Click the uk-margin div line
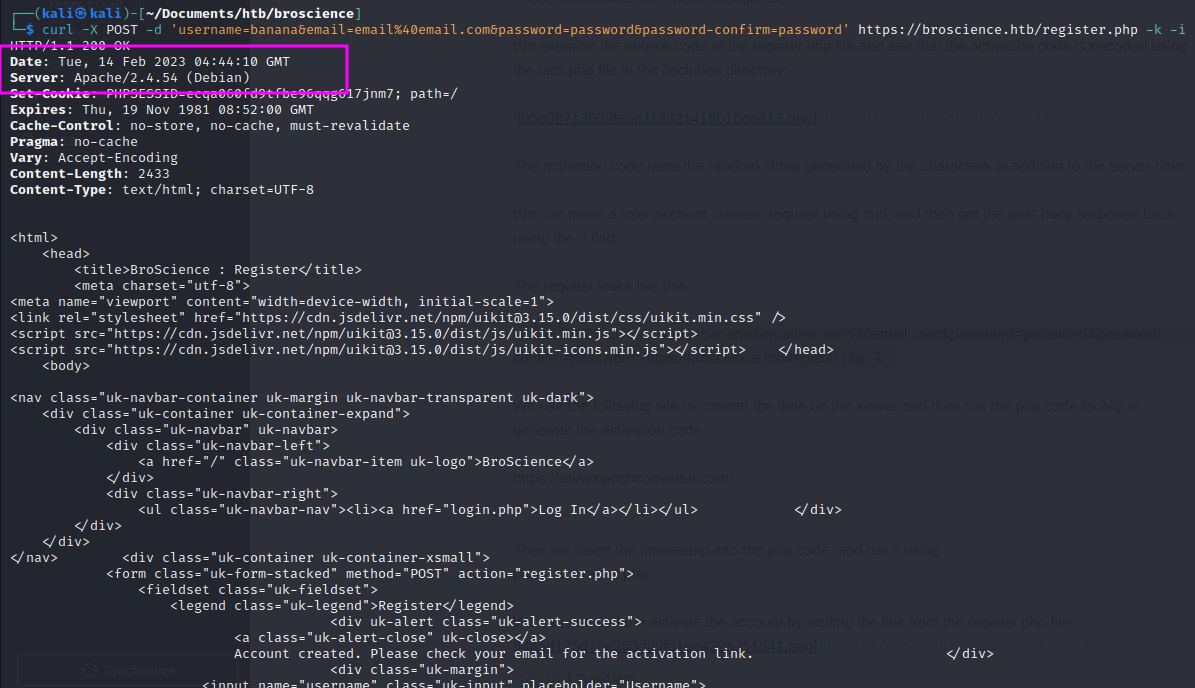The image size is (1195, 688). point(422,670)
